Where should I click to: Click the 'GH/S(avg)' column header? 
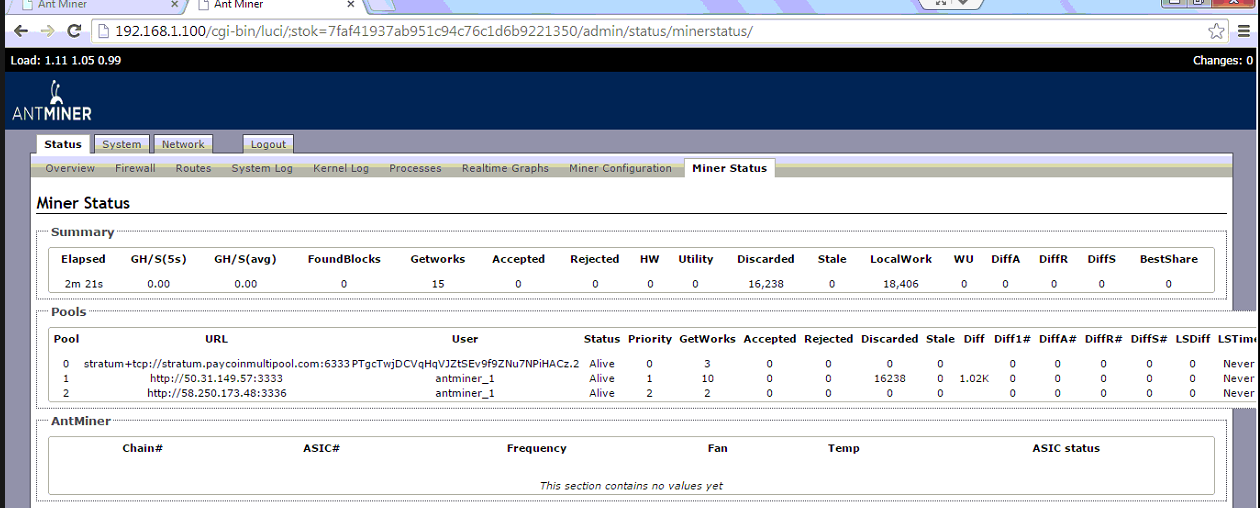pos(245,259)
